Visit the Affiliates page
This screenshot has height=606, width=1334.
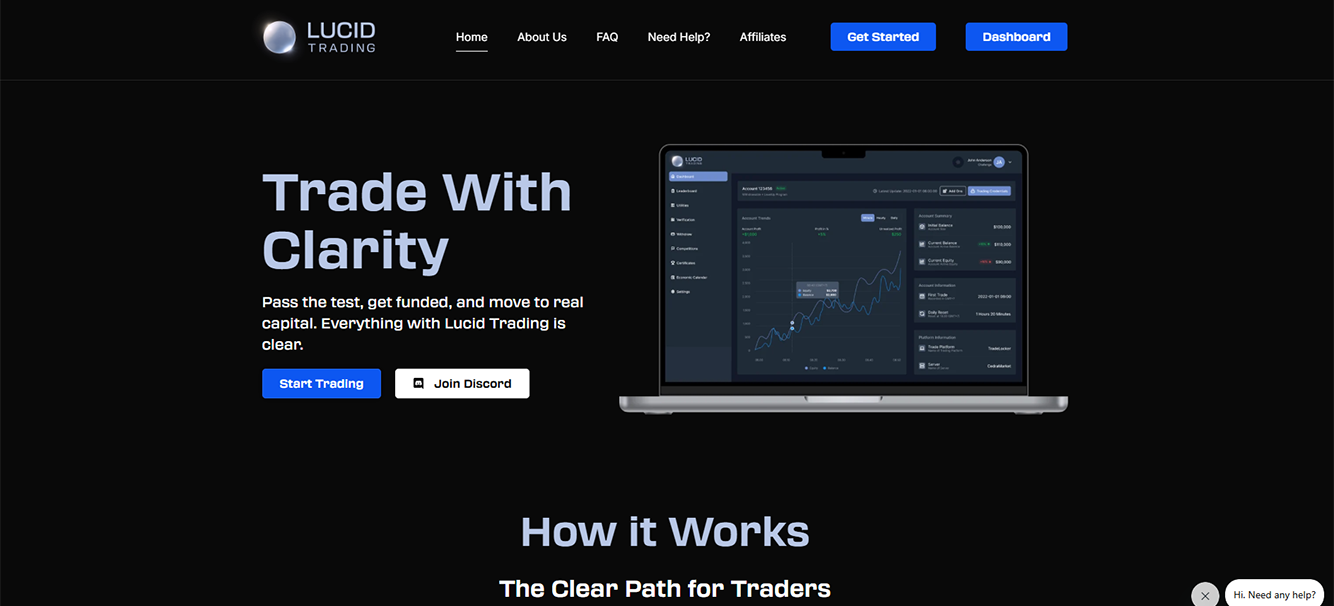pos(763,37)
